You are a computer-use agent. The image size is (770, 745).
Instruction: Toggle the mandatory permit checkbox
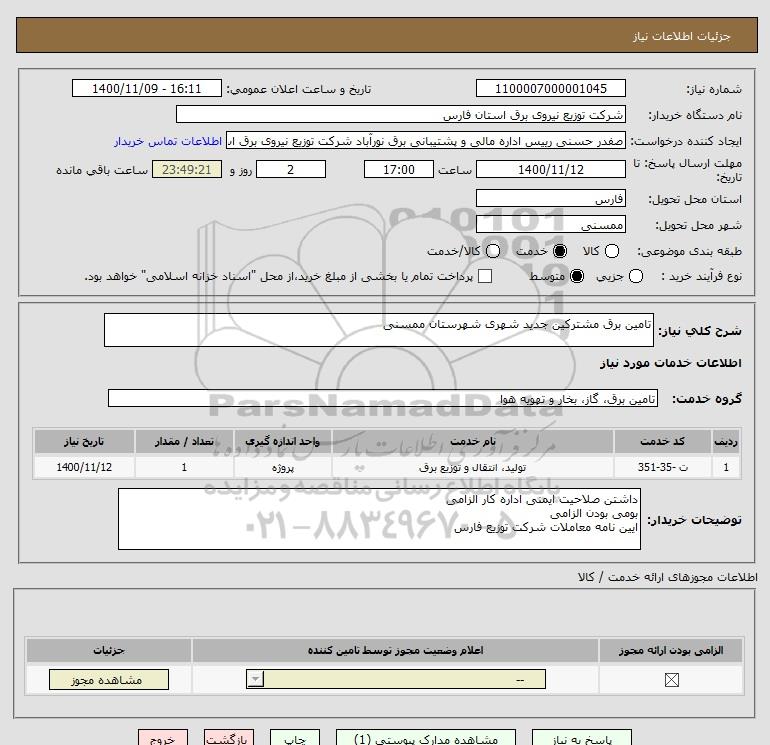tap(671, 680)
